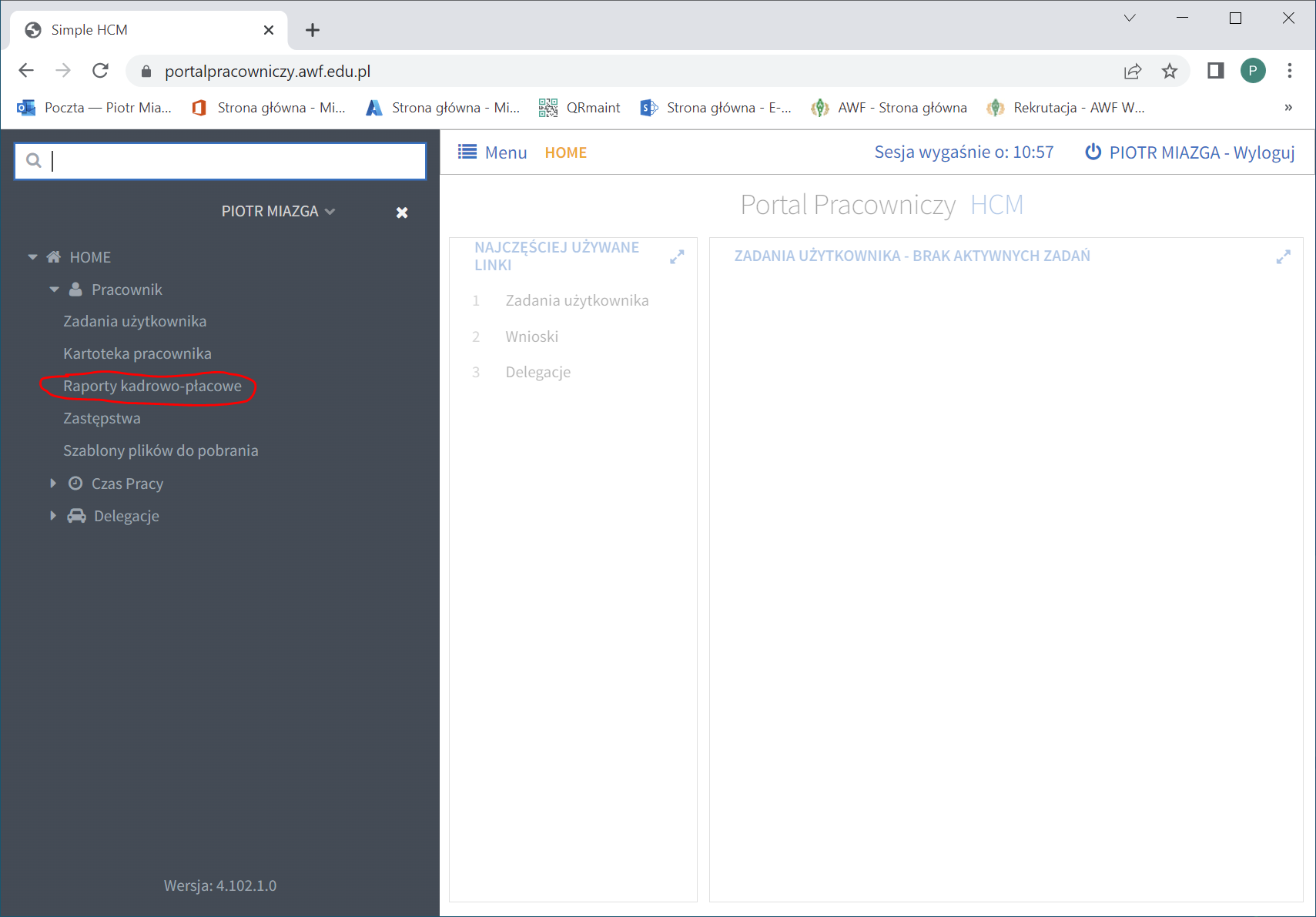Go to HOME breadcrumb

[x=566, y=152]
